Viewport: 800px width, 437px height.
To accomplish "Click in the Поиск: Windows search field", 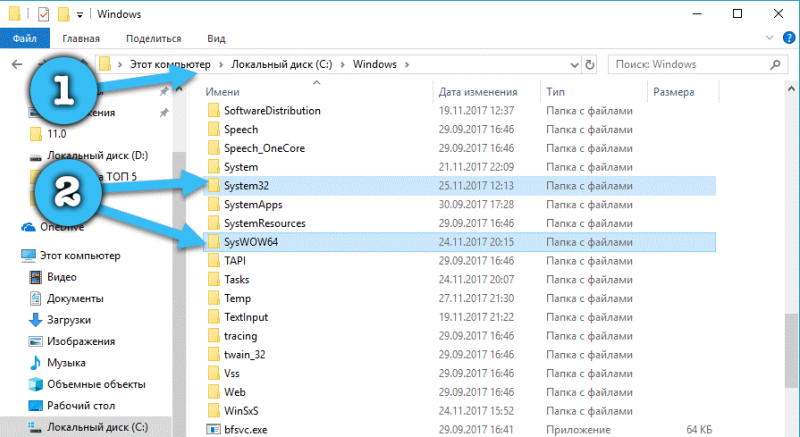I will coord(689,65).
